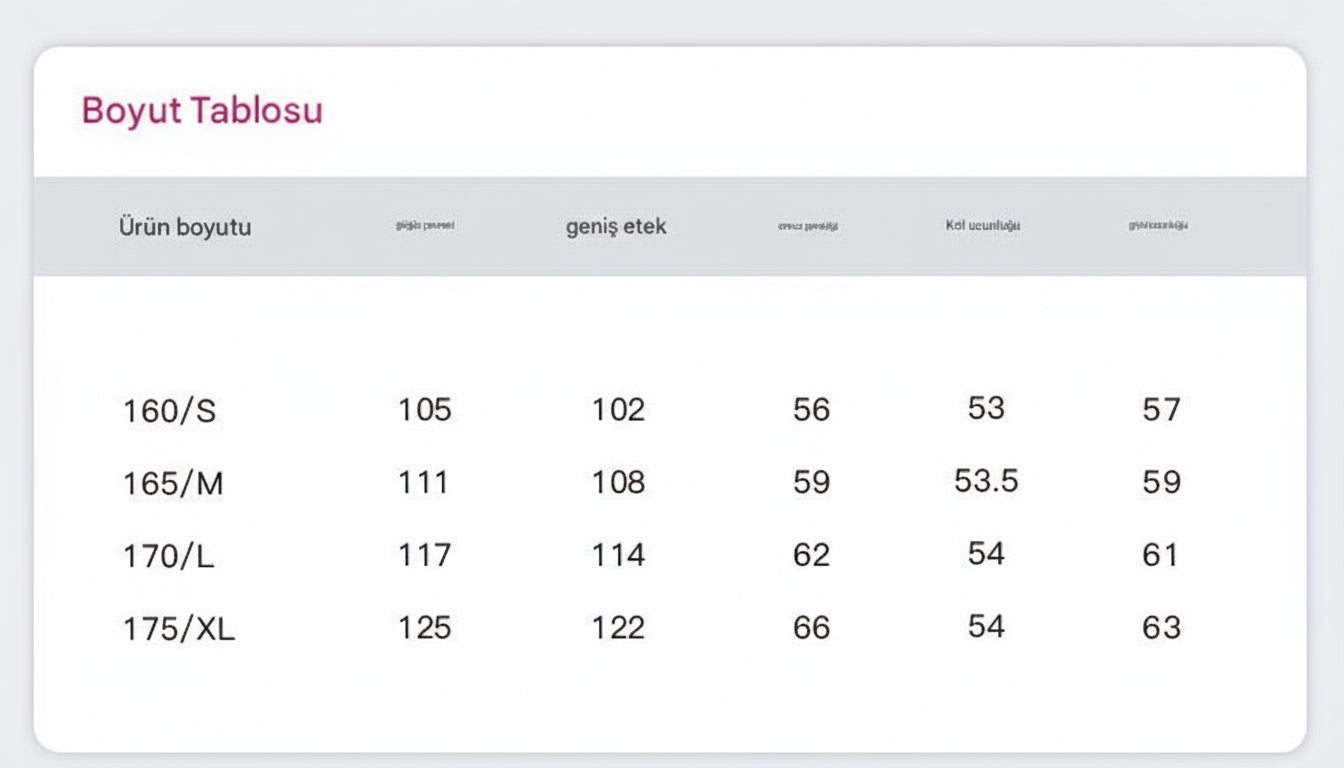This screenshot has height=768, width=1344.
Task: Click the value 66 in the 175/XL row
Action: click(811, 628)
